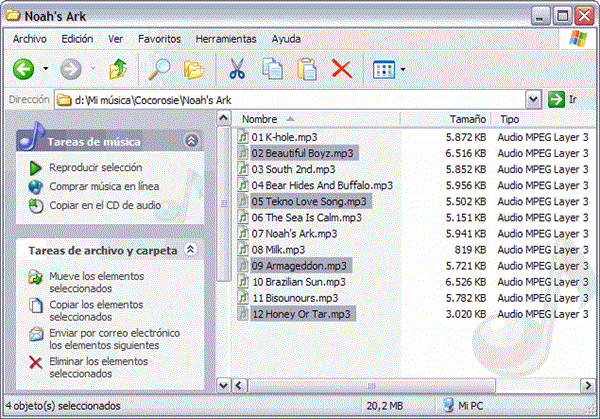Open the Views dropdown button

[388, 69]
